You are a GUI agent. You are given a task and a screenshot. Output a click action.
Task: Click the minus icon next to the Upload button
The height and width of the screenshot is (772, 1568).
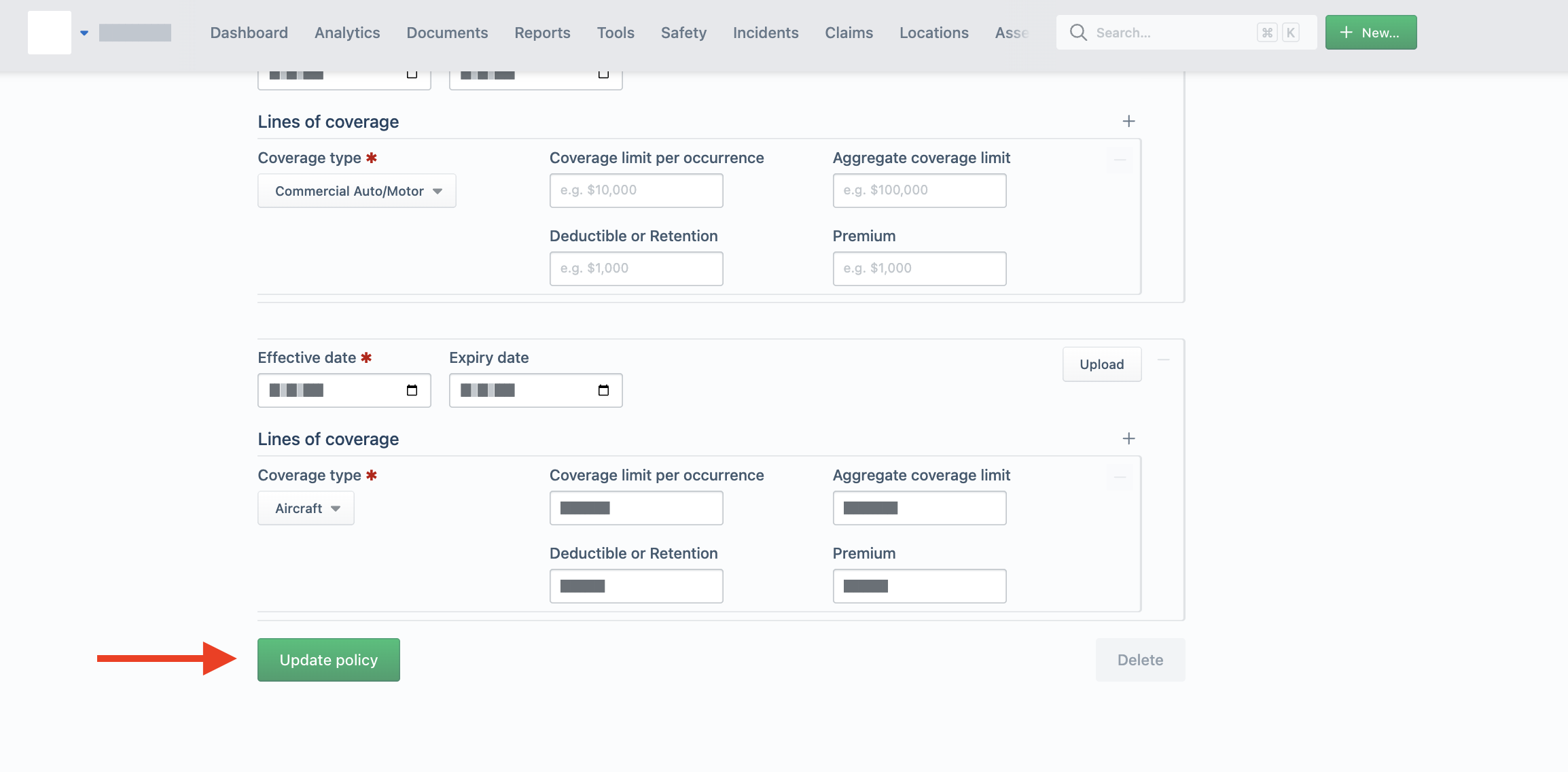tap(1163, 359)
